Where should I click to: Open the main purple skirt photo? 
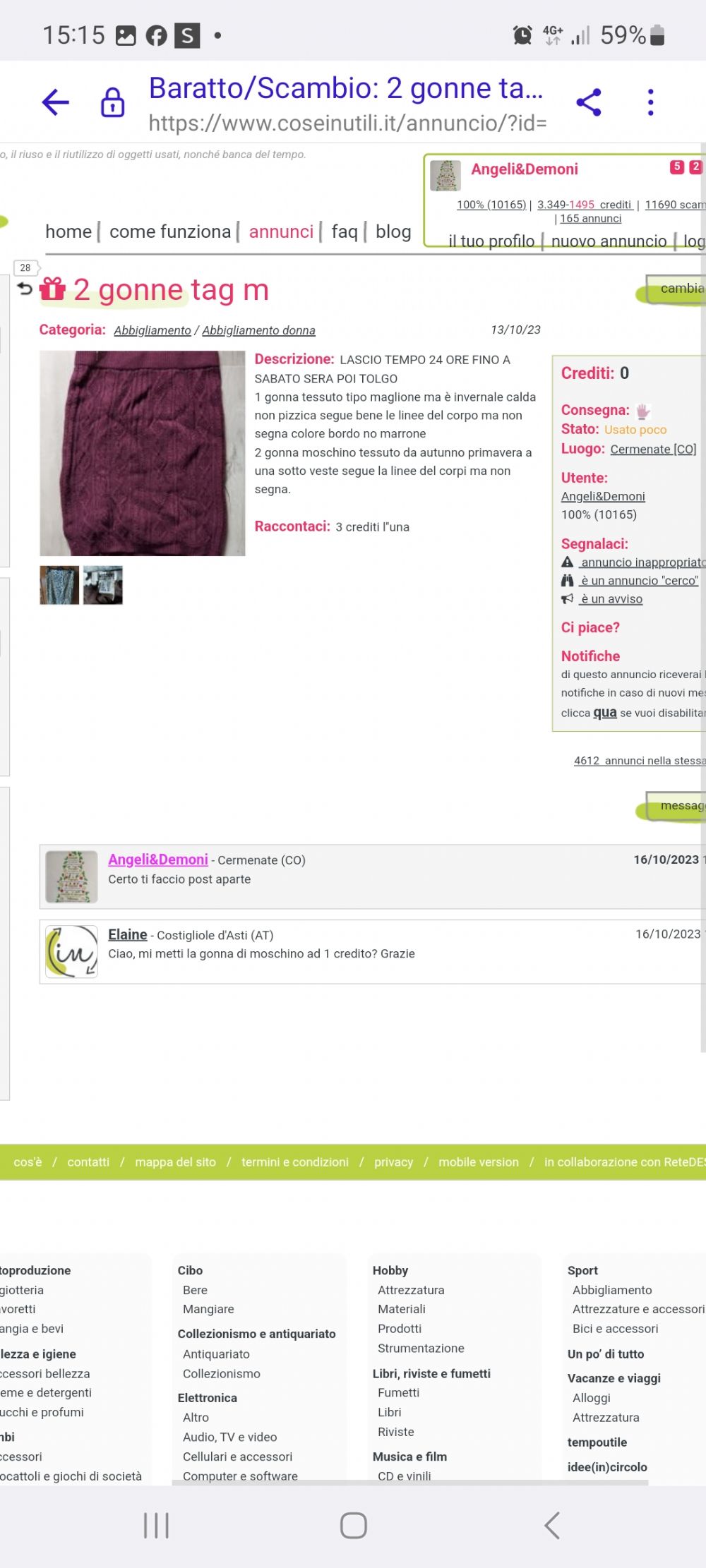[143, 453]
